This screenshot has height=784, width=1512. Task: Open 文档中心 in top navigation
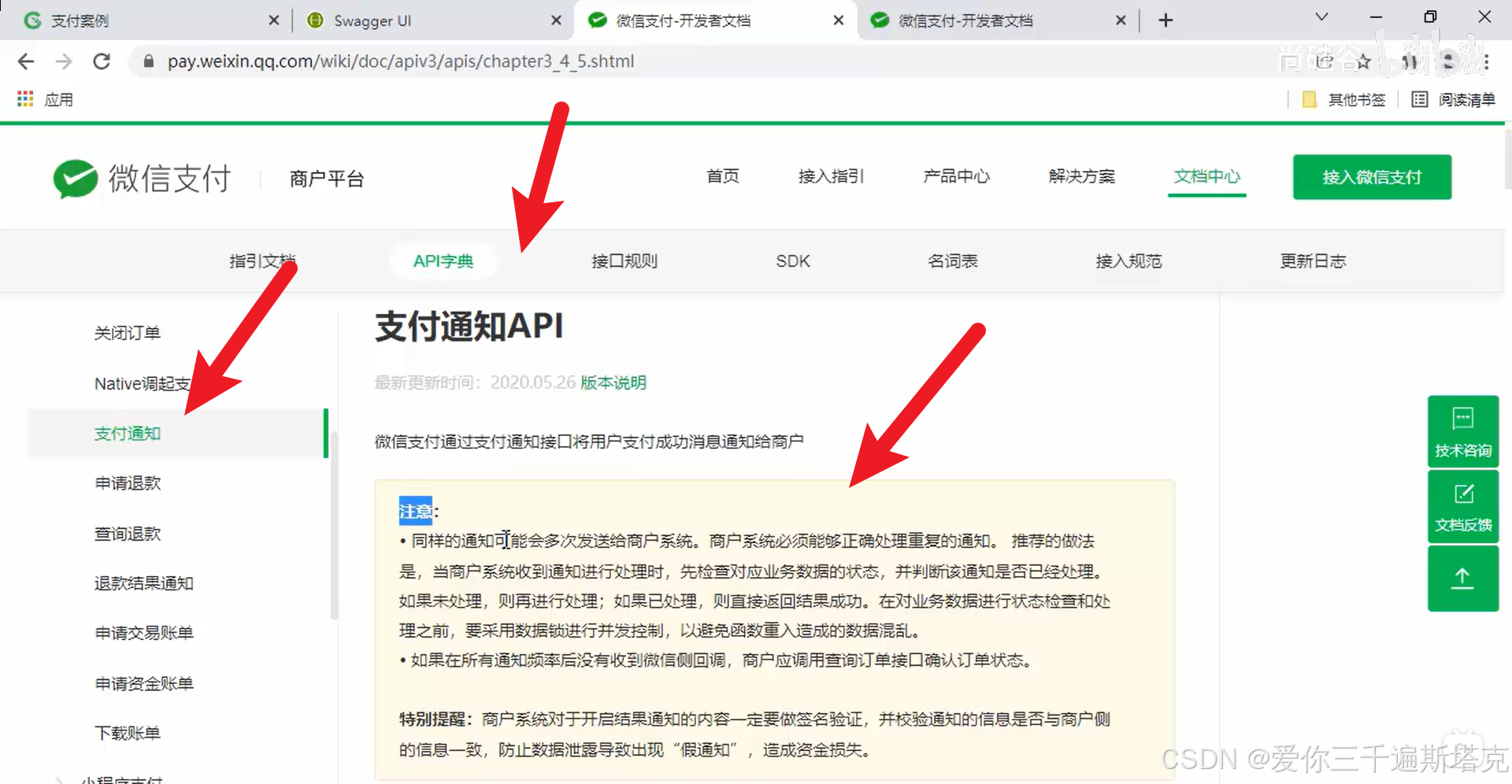1206,176
